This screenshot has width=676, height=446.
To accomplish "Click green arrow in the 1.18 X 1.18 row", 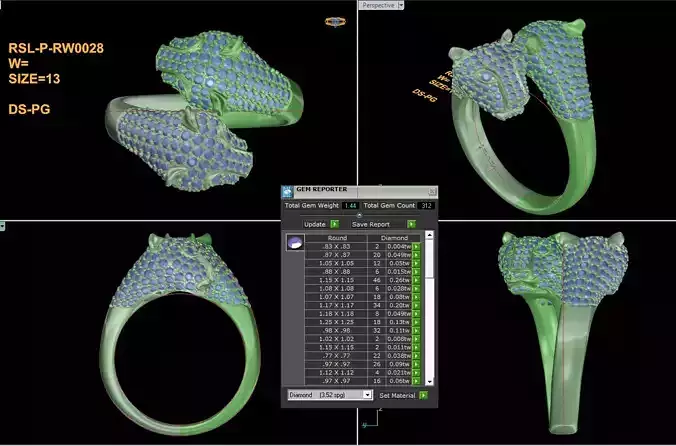I will 416,314.
